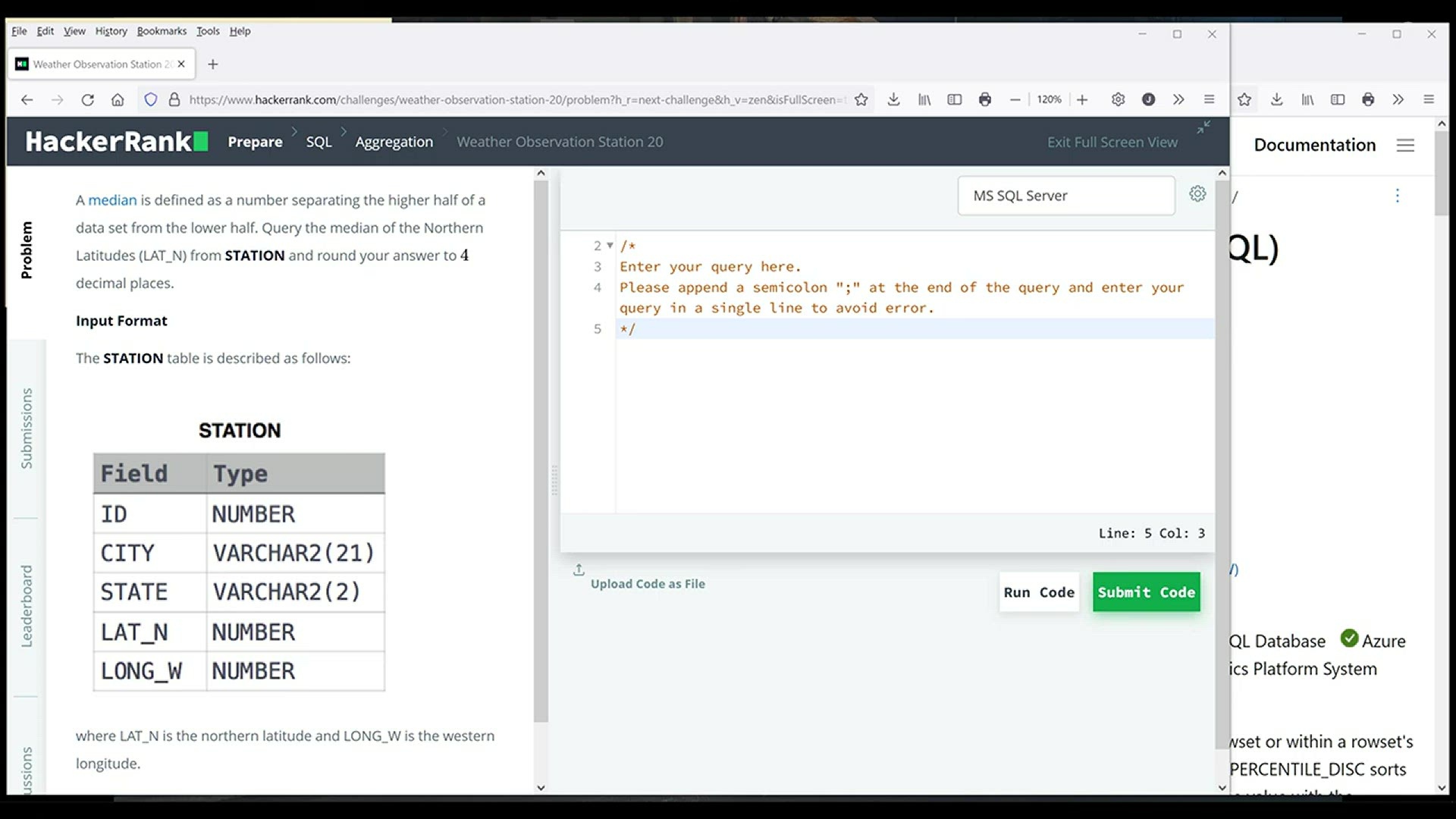View site security padlock info
1456x819 pixels.
pyautogui.click(x=174, y=99)
